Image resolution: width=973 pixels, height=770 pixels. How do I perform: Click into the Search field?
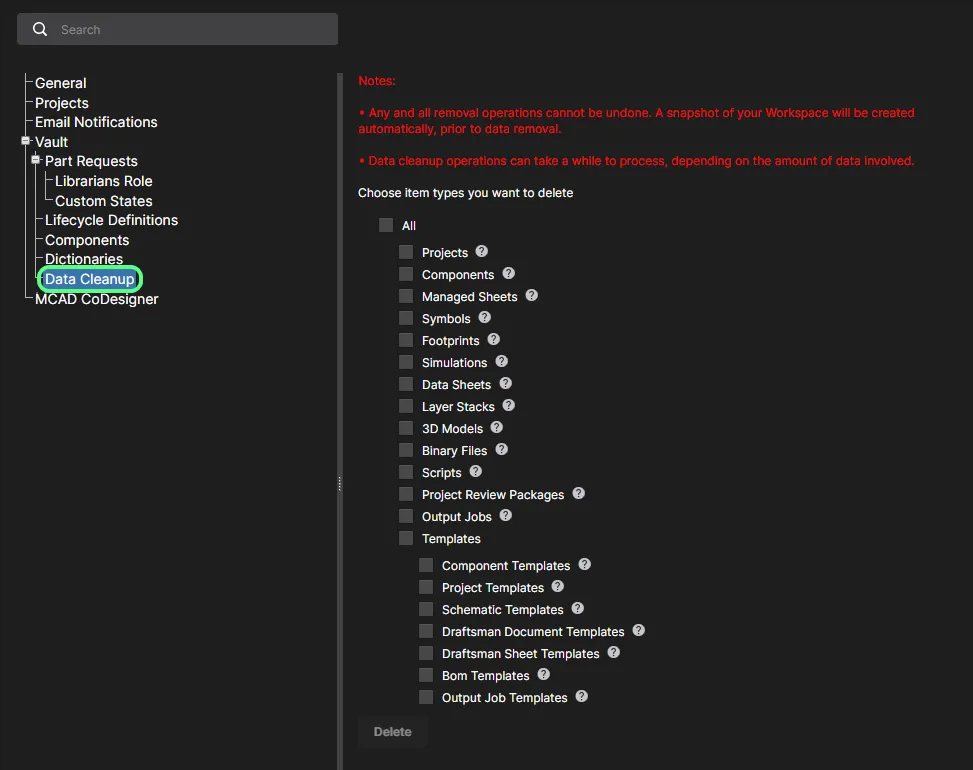pos(190,30)
